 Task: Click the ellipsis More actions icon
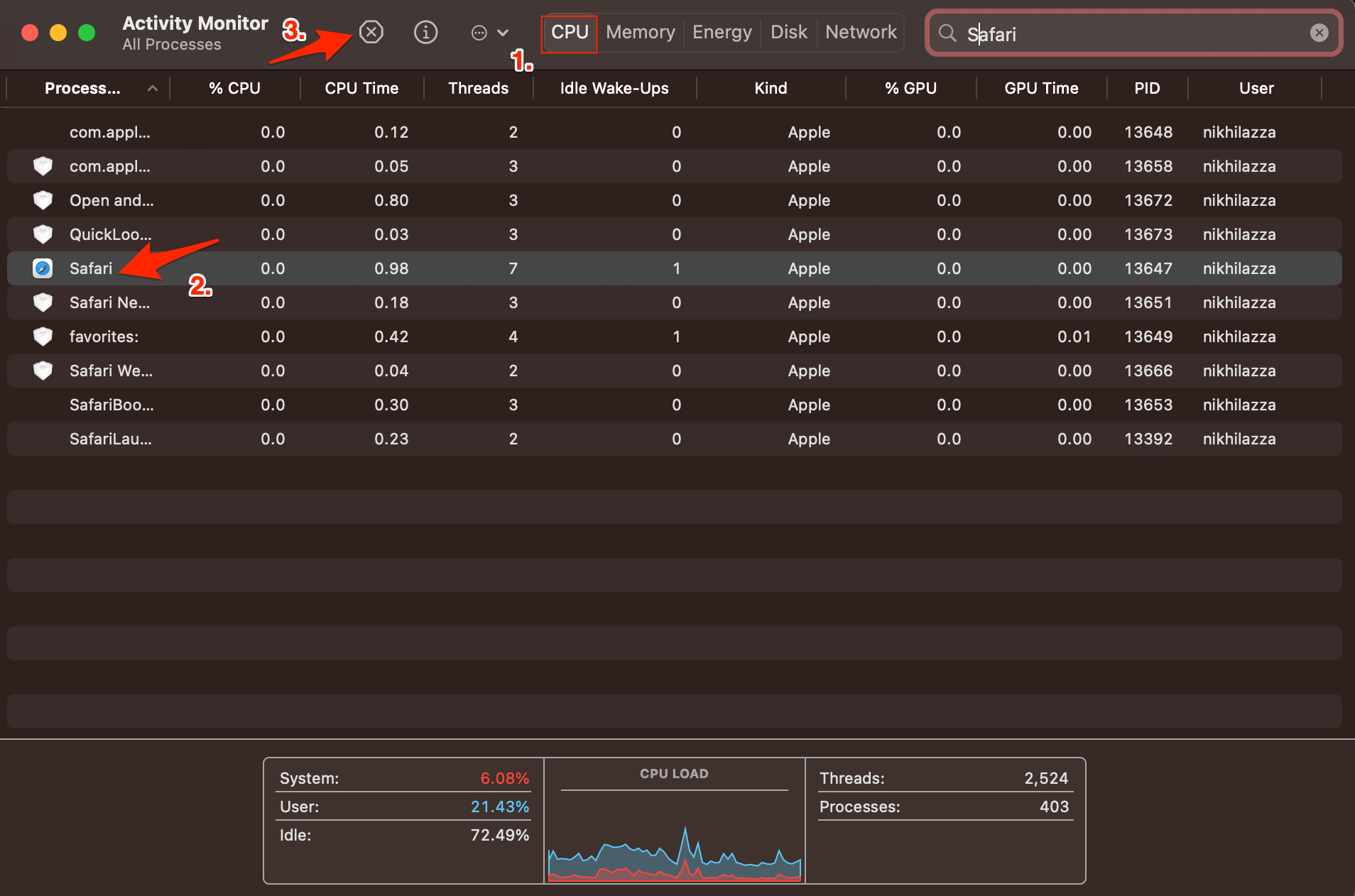click(479, 33)
